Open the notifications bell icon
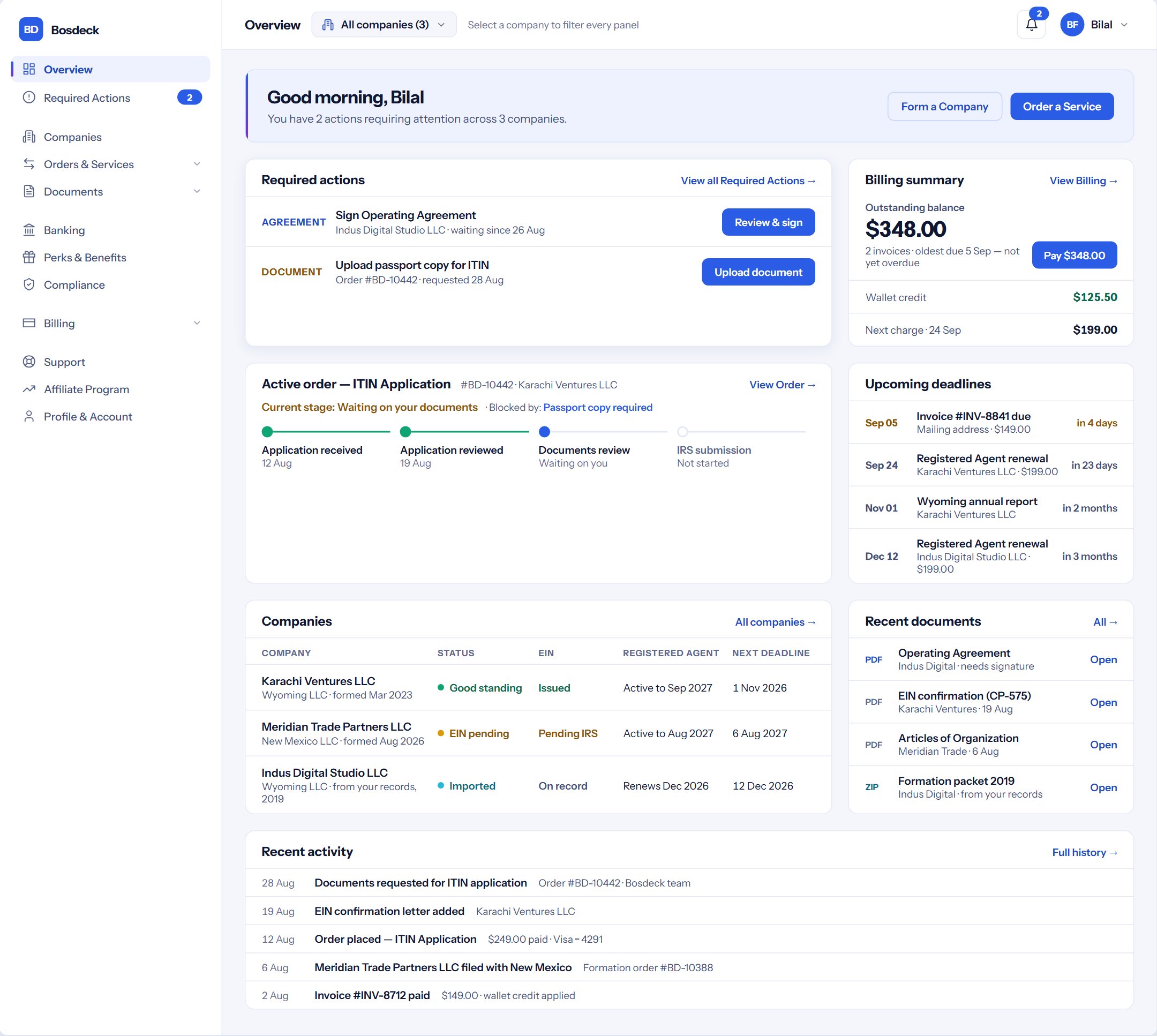The image size is (1157, 1036). tap(1031, 25)
